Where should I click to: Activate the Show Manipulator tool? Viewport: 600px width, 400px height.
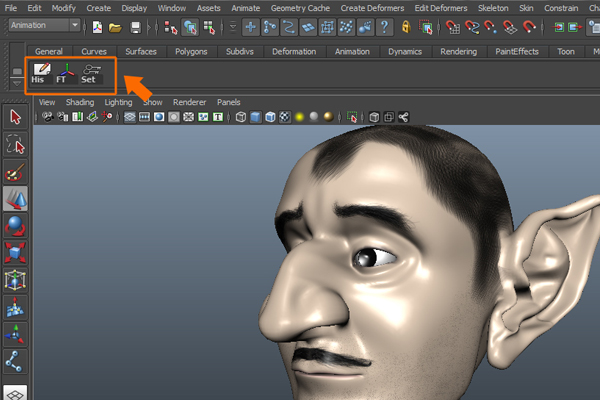[x=15, y=335]
